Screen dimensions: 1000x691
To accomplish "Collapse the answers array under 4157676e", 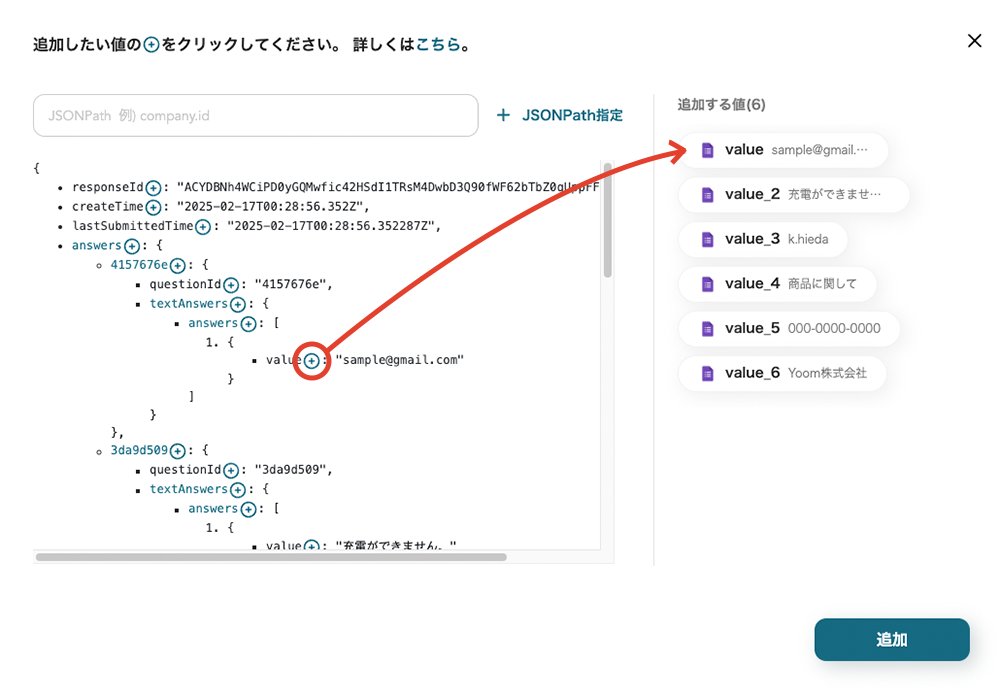I will click(x=213, y=323).
